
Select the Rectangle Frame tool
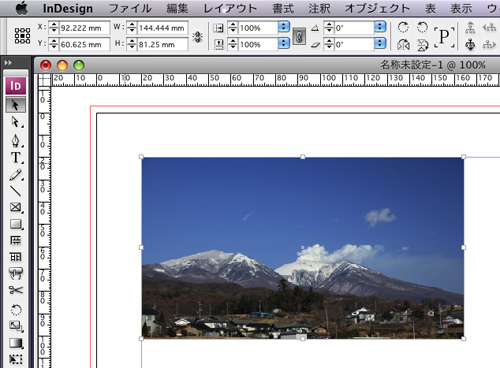tap(15, 207)
